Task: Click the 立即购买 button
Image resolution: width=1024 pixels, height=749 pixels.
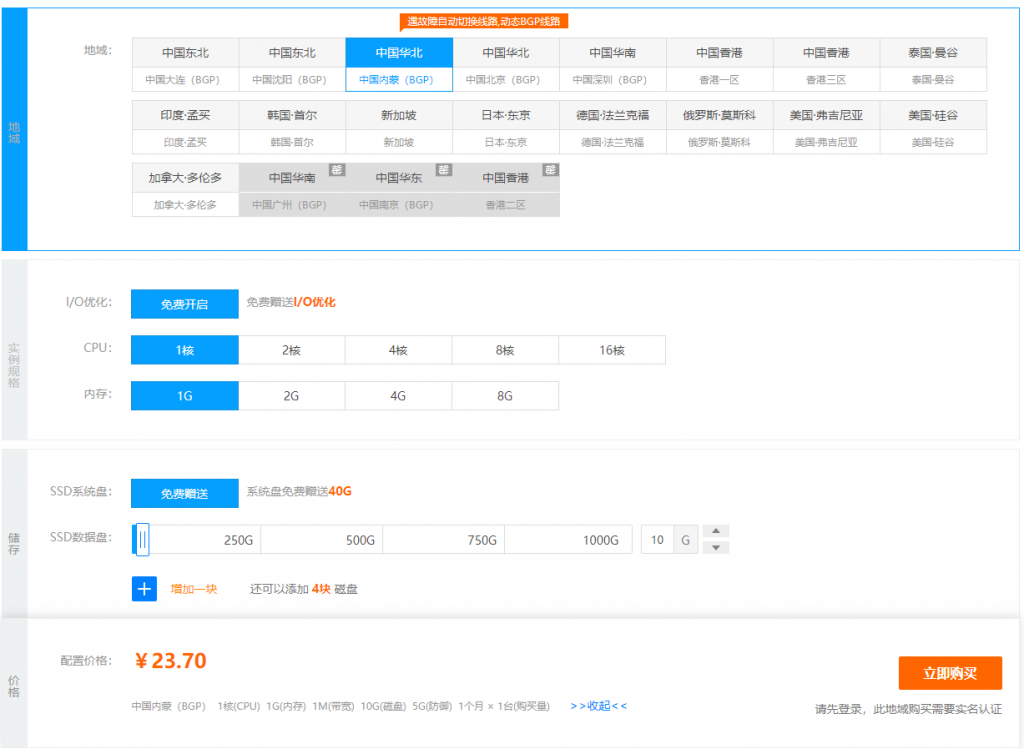Action: pos(949,673)
